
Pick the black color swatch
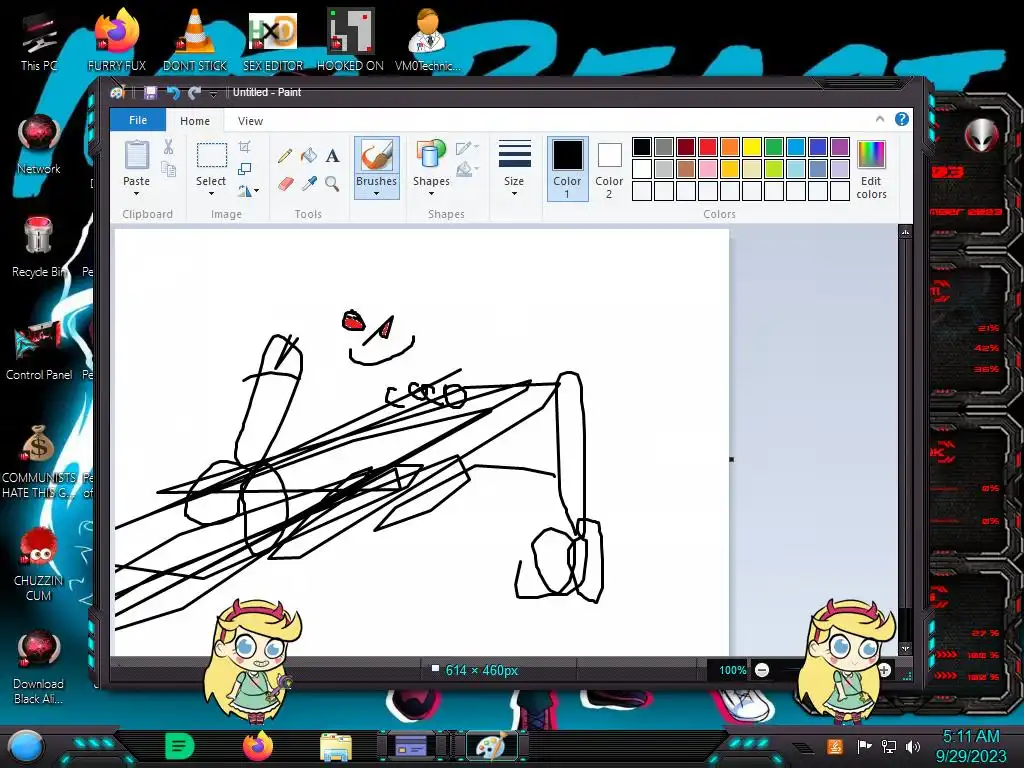[x=642, y=147]
